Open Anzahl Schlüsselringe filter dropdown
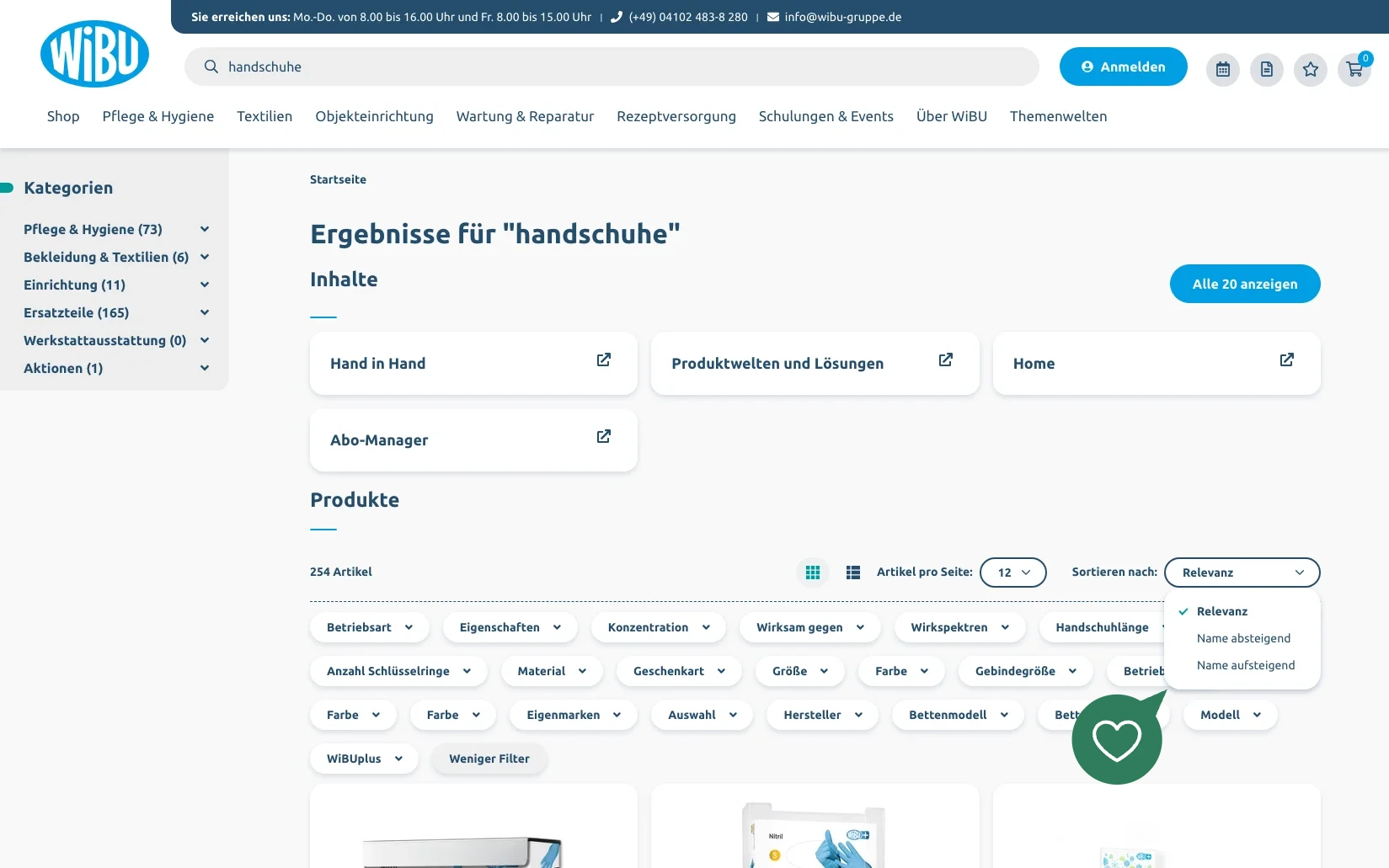The image size is (1389, 868). pos(399,671)
